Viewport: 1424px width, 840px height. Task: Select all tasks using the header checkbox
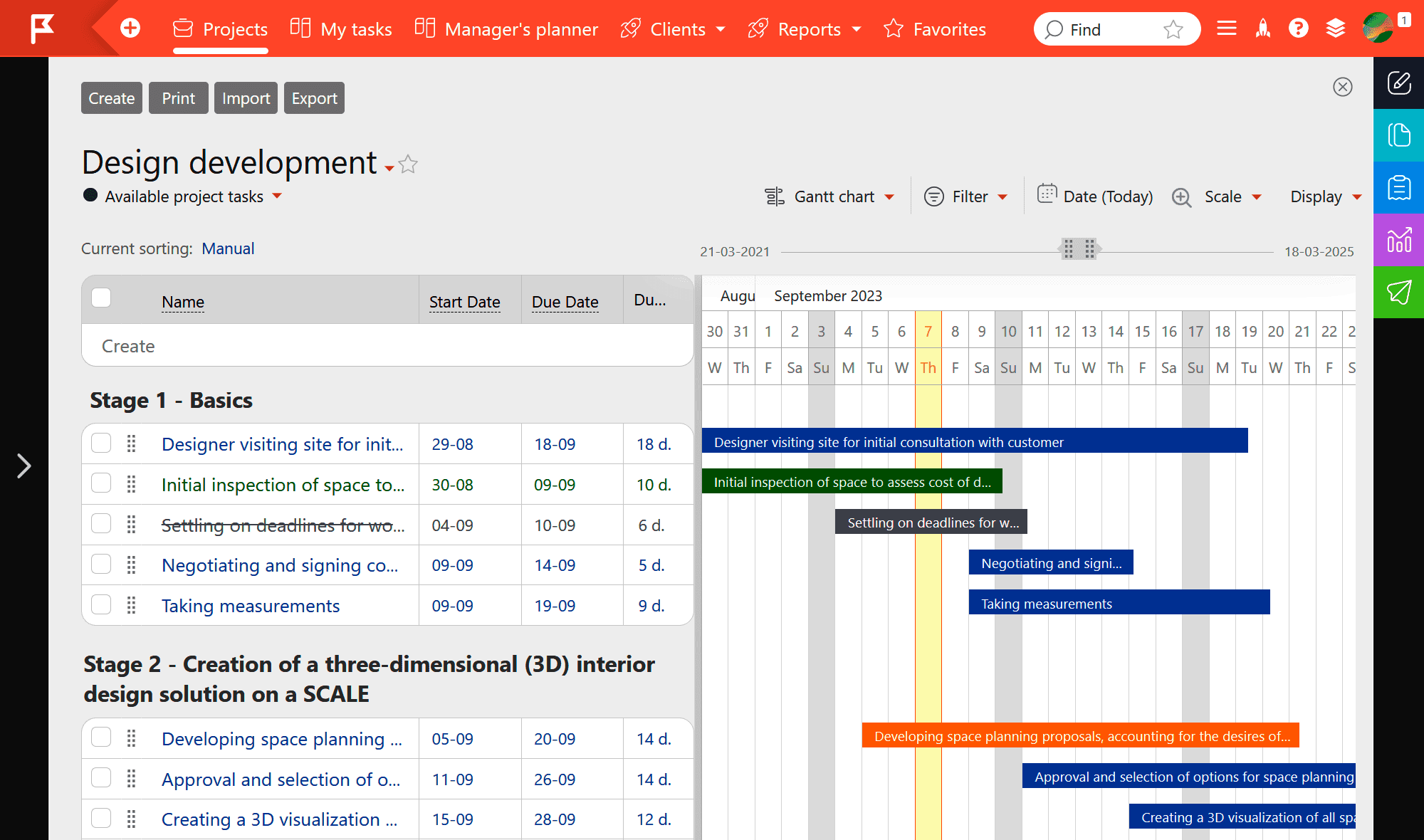tap(101, 298)
